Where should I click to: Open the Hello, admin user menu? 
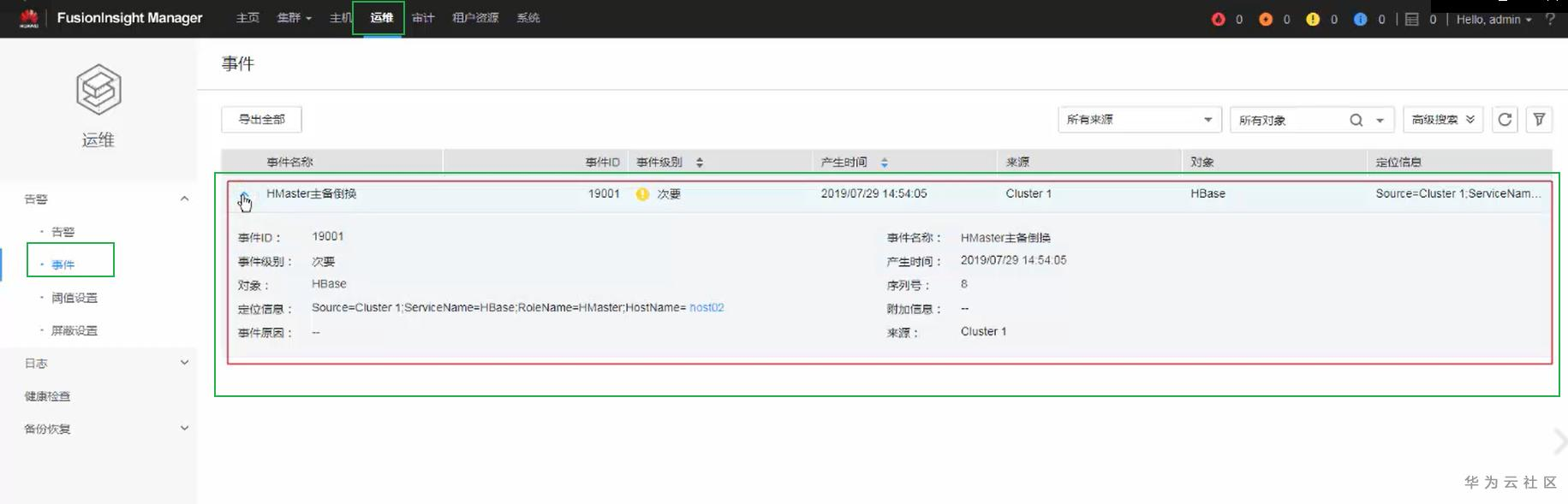(1494, 19)
